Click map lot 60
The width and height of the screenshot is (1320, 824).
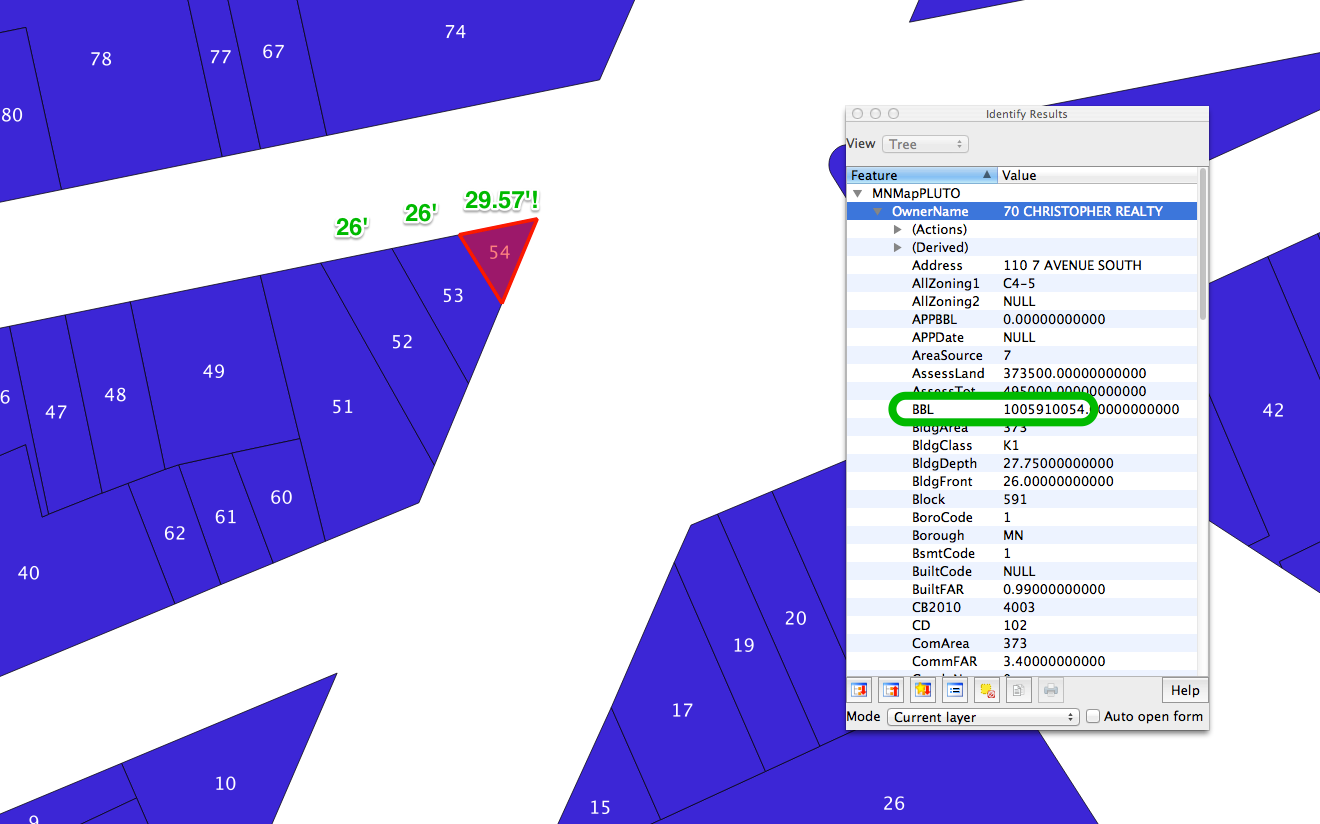click(x=282, y=497)
